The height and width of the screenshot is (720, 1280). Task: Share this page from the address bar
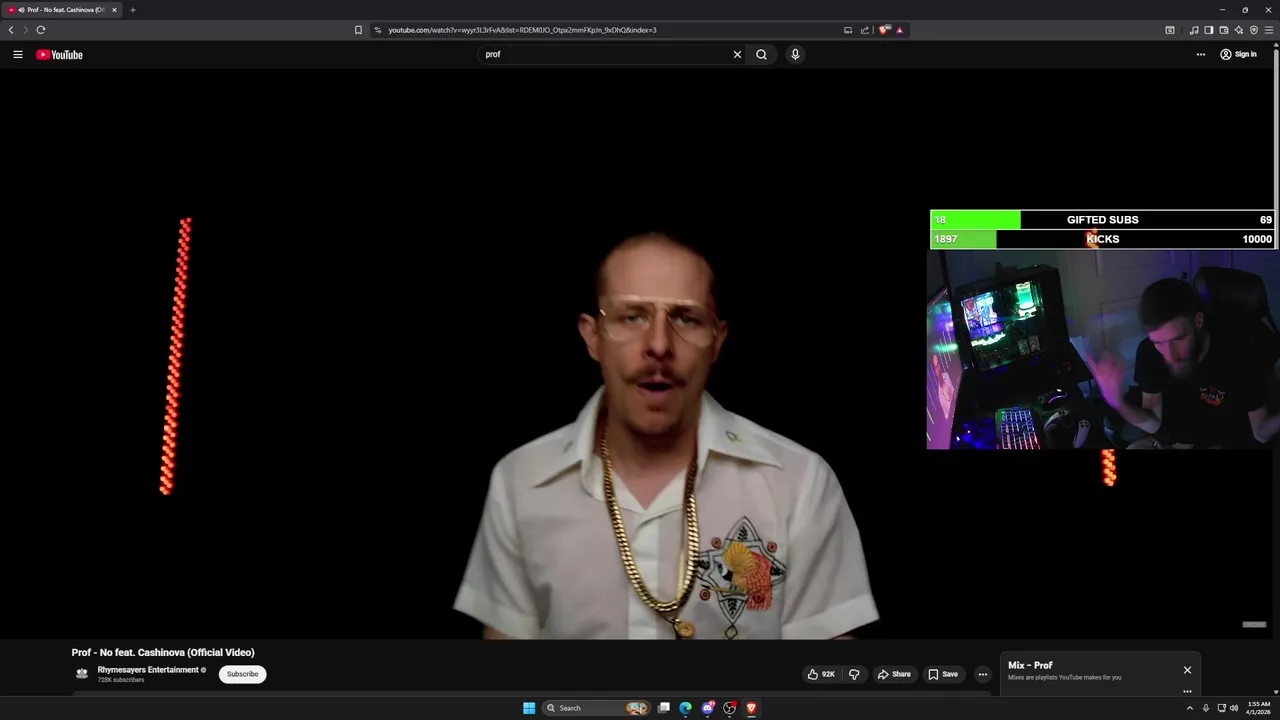tap(865, 30)
